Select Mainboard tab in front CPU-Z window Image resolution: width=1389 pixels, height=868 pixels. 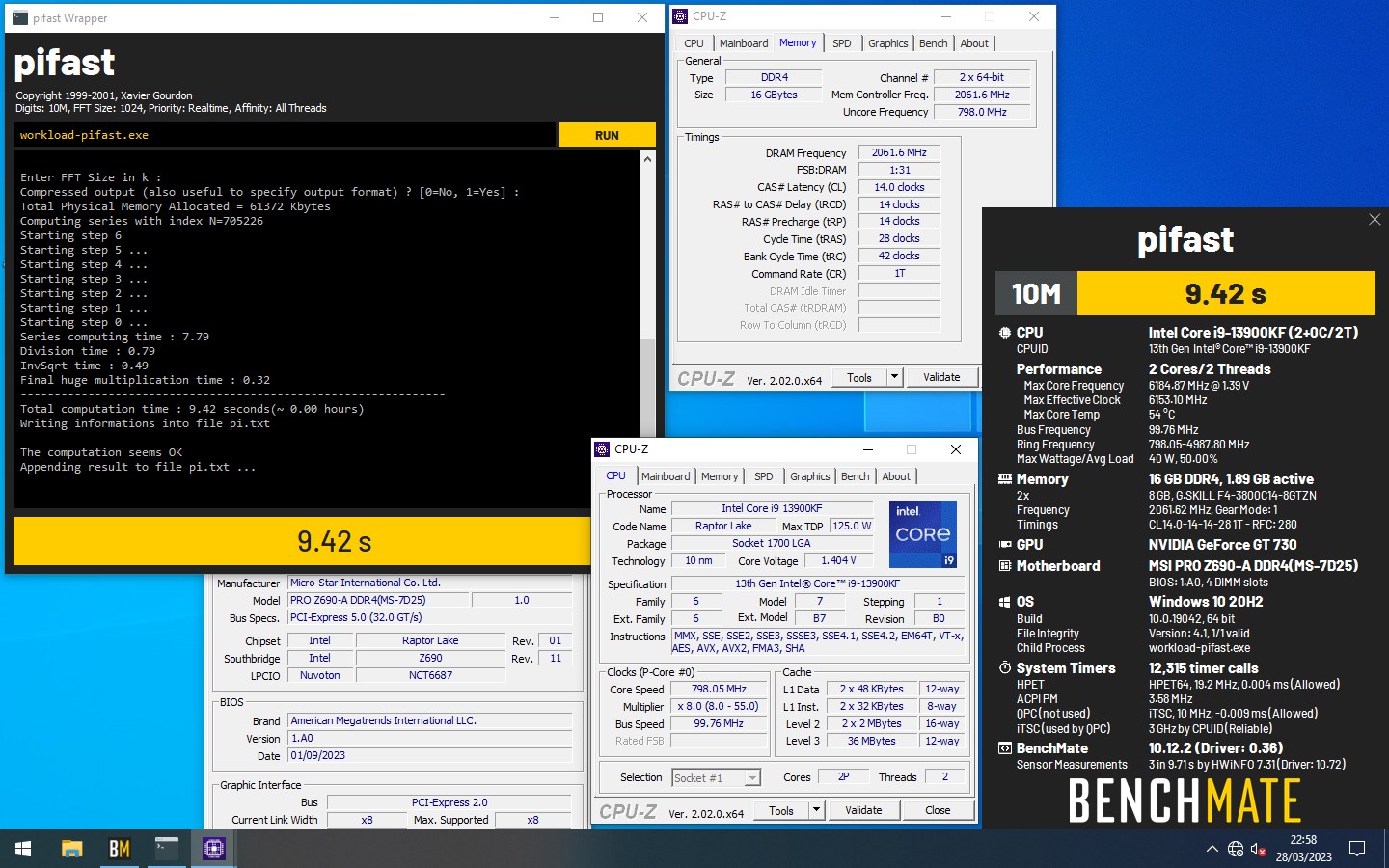(x=666, y=476)
